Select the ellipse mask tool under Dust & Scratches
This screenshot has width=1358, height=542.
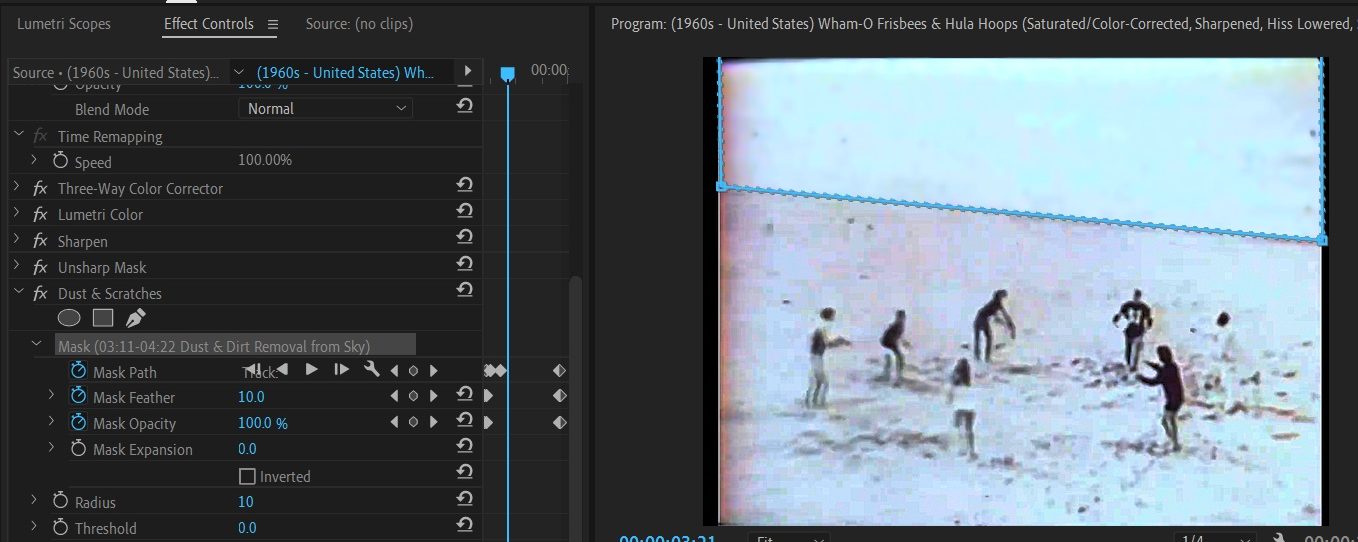coord(68,318)
